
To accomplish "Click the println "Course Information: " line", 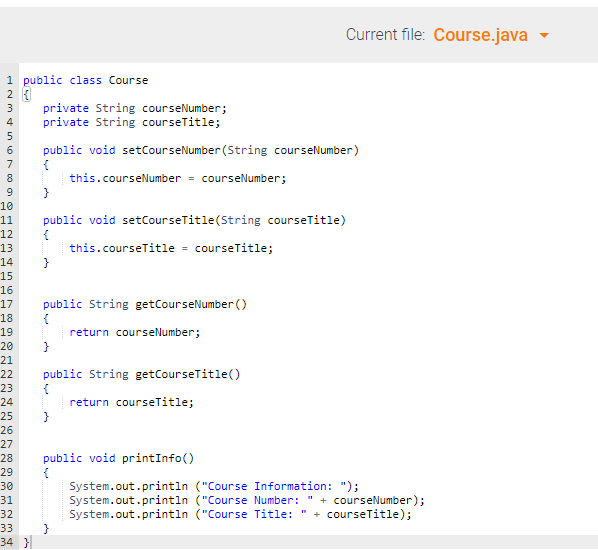I will click(x=214, y=486).
